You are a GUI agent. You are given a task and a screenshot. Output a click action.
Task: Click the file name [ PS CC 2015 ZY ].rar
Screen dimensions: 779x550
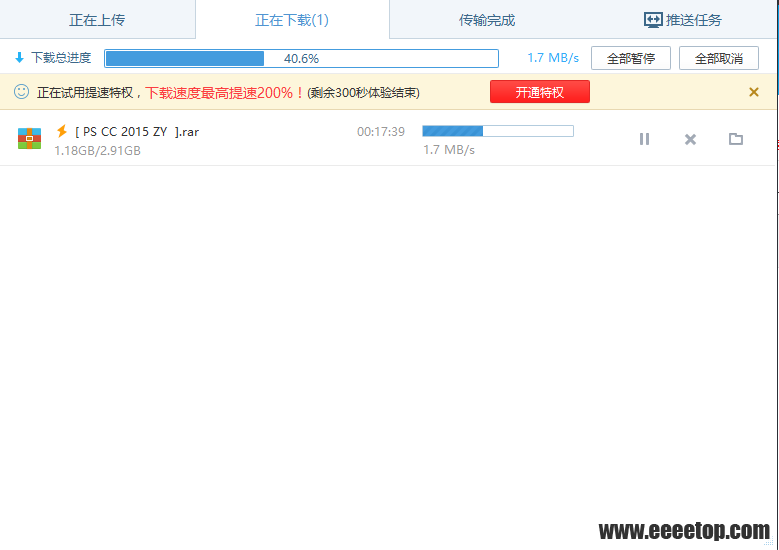click(137, 132)
